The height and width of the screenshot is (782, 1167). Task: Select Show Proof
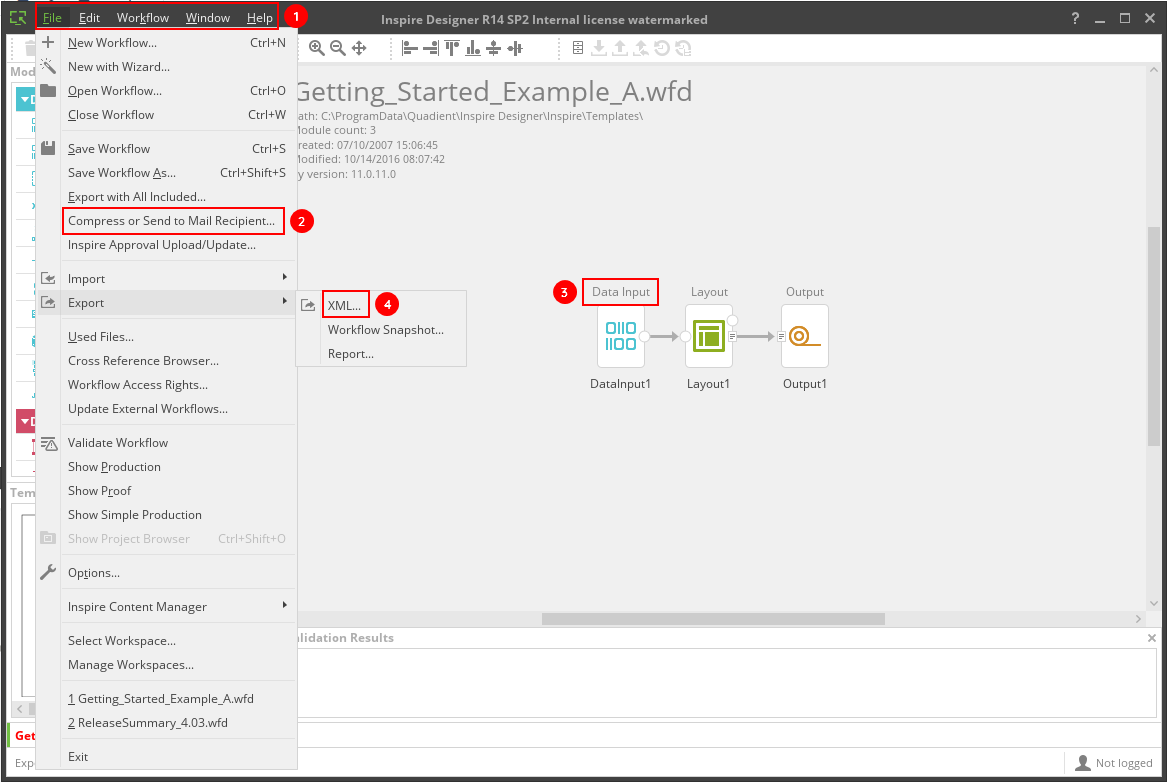coord(167,491)
